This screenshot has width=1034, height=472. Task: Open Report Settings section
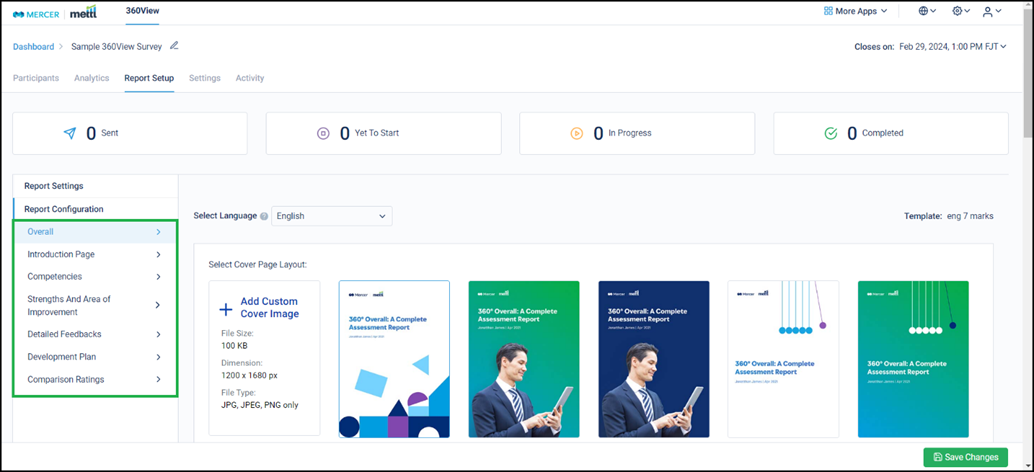[95, 186]
